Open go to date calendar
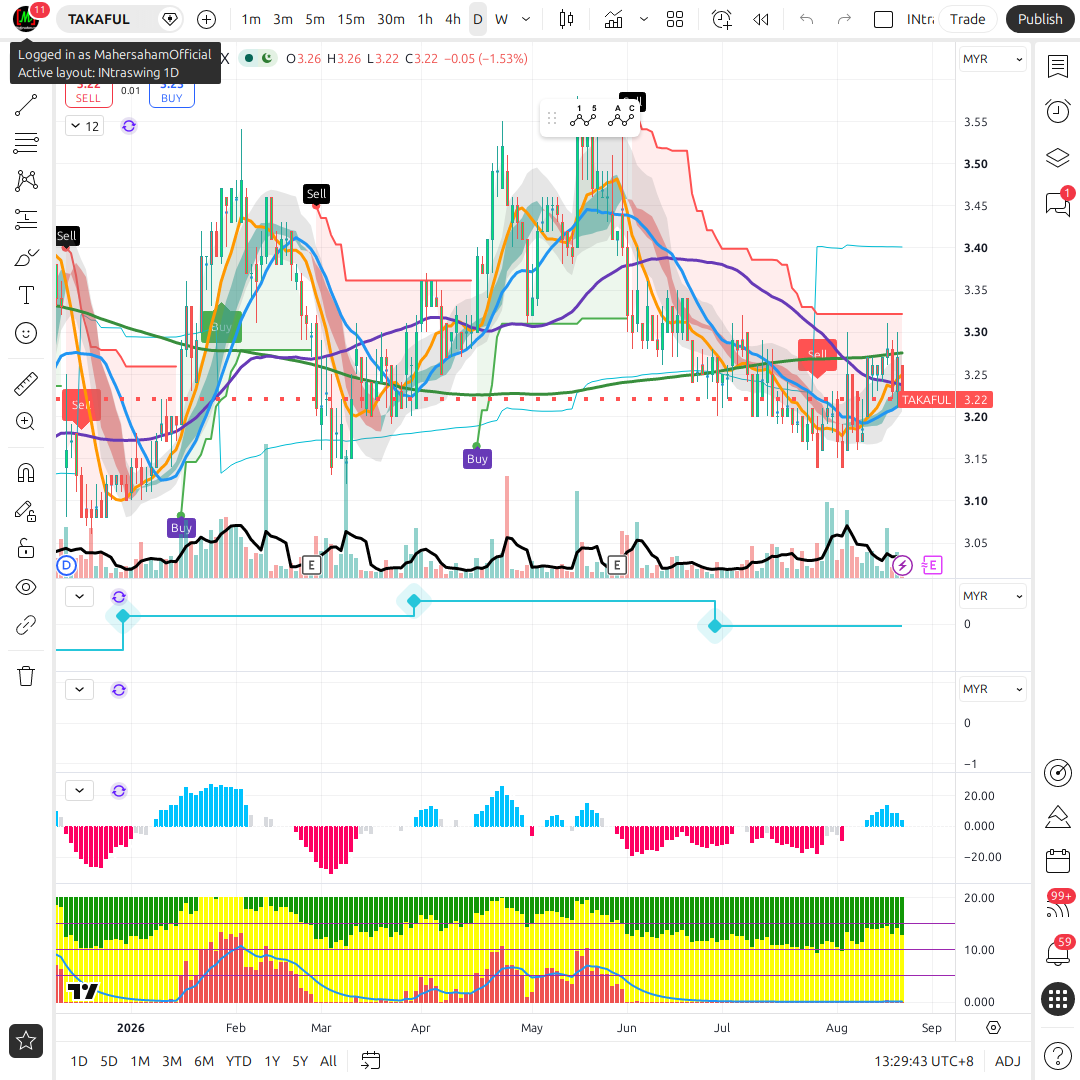Screen dimensions: 1080x1080 (x=371, y=1061)
